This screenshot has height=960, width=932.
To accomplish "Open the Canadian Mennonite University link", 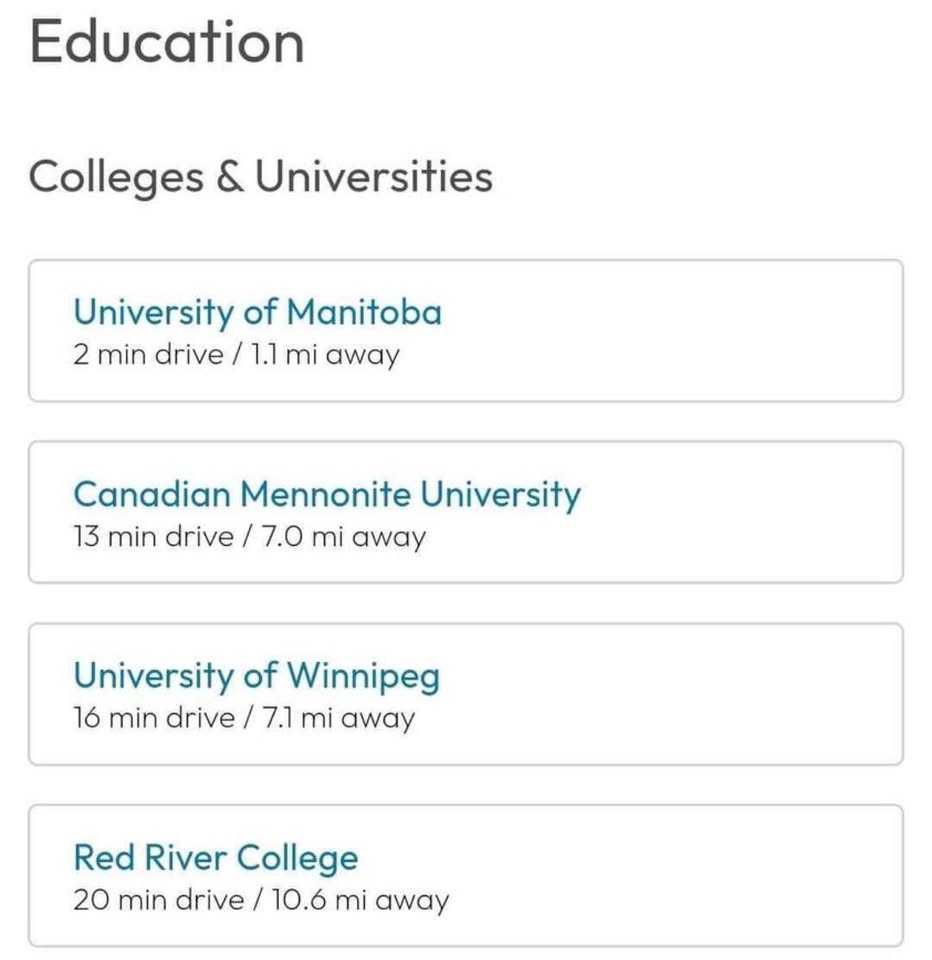I will click(326, 494).
